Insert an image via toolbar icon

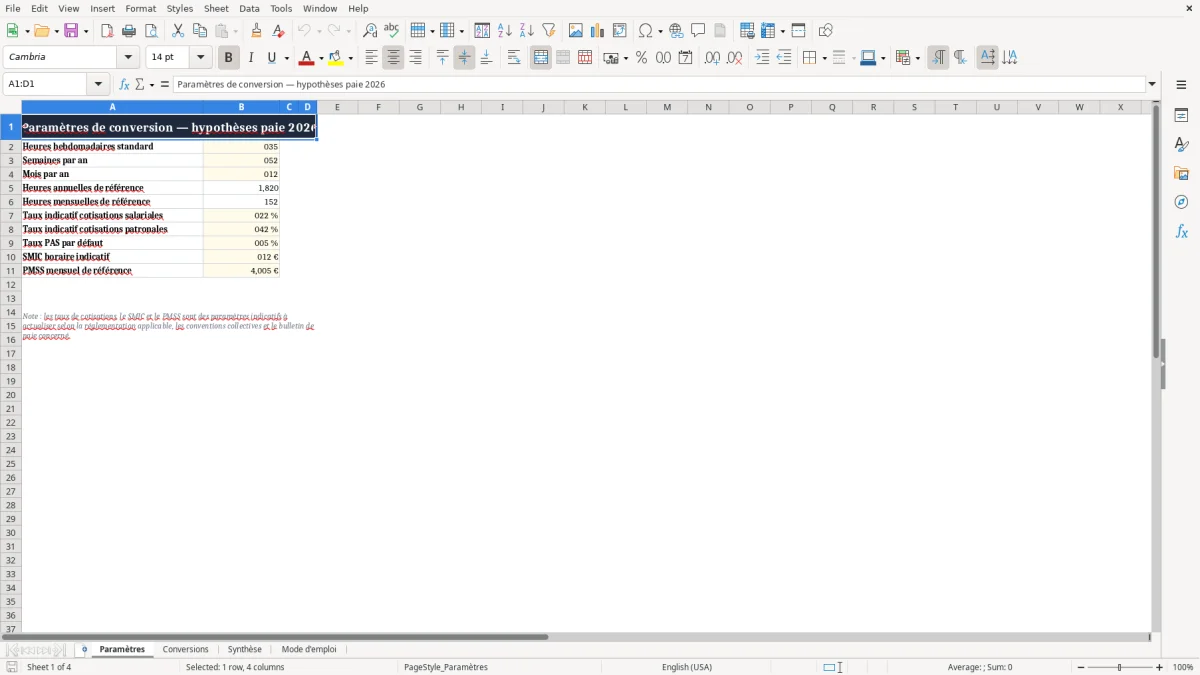[x=576, y=31]
